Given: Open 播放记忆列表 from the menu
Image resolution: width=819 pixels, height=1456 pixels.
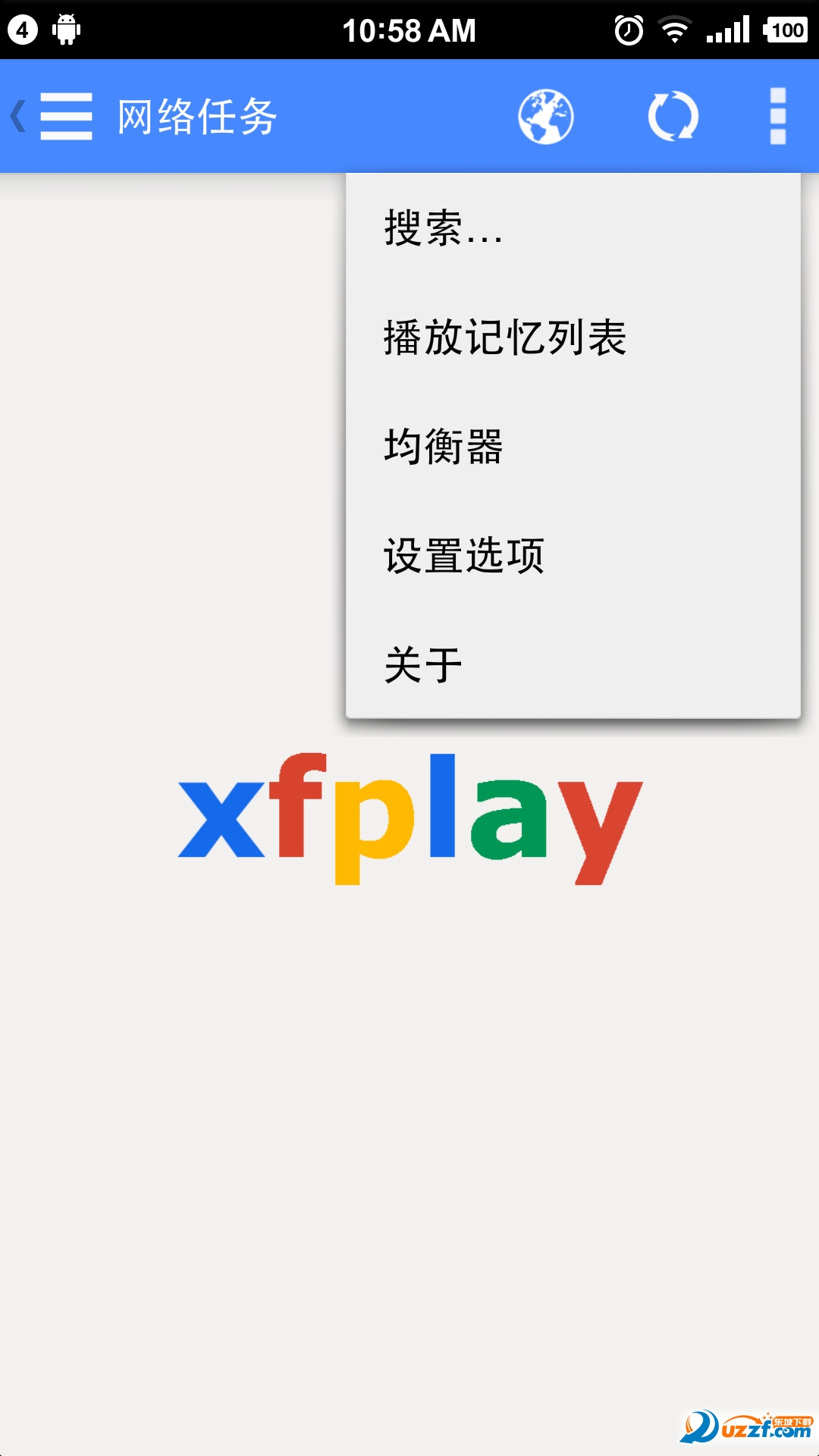Looking at the screenshot, I should click(x=573, y=337).
